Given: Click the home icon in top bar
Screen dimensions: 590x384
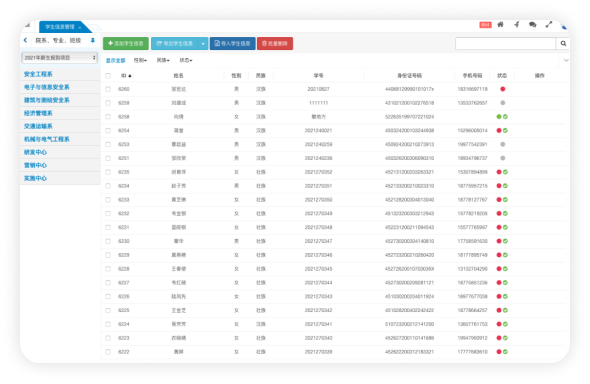Looking at the screenshot, I should [x=500, y=25].
